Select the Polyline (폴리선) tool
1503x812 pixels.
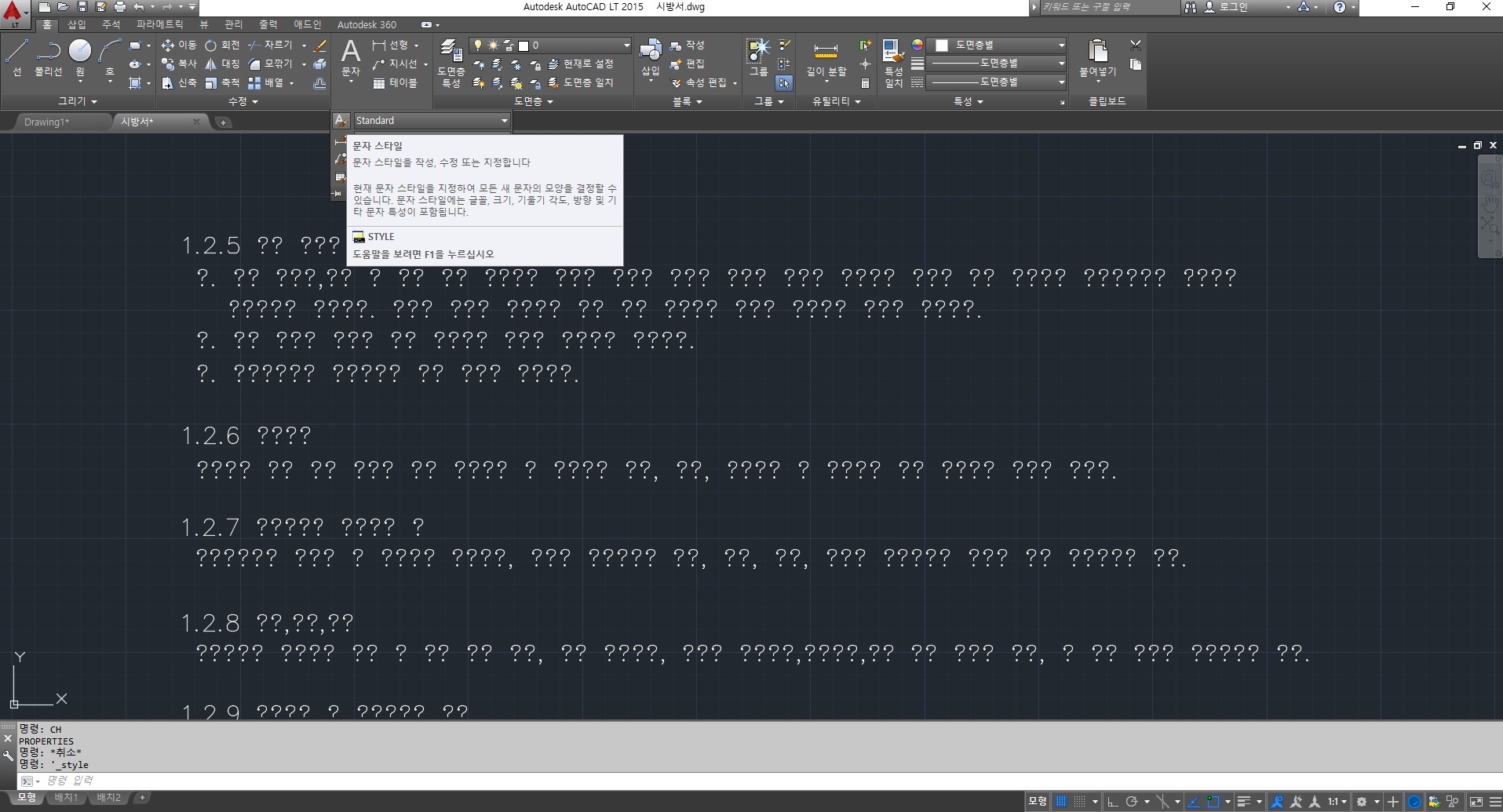(49, 59)
